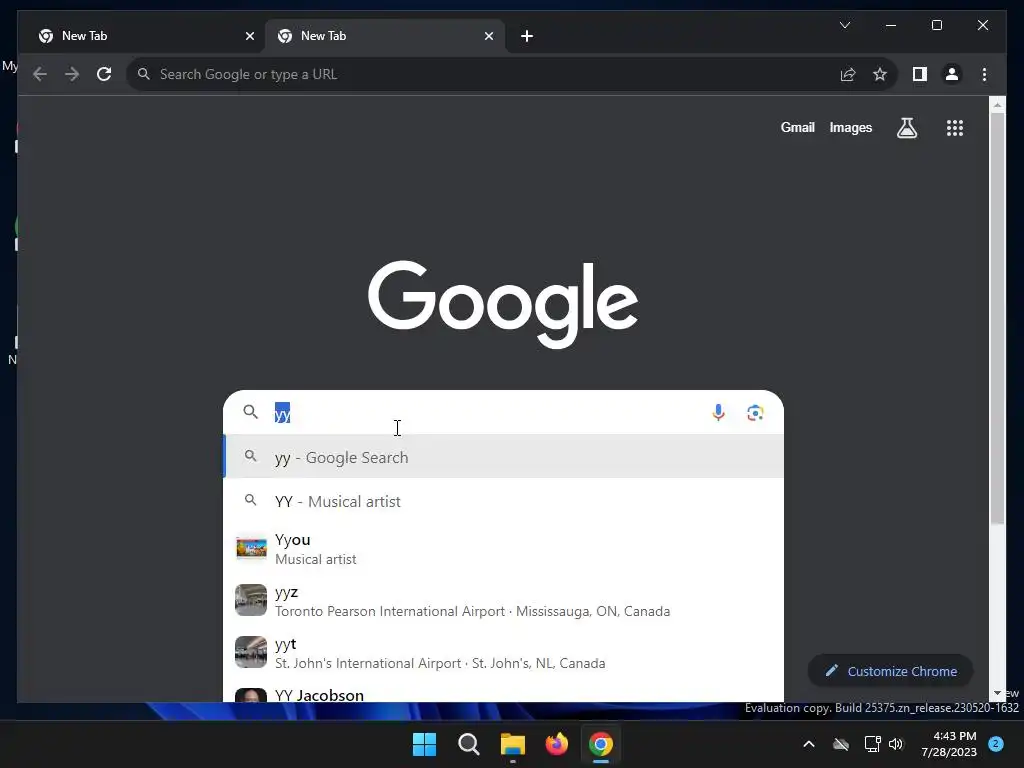Open Windows taskbar search
Viewport: 1024px width, 768px height.
click(468, 744)
